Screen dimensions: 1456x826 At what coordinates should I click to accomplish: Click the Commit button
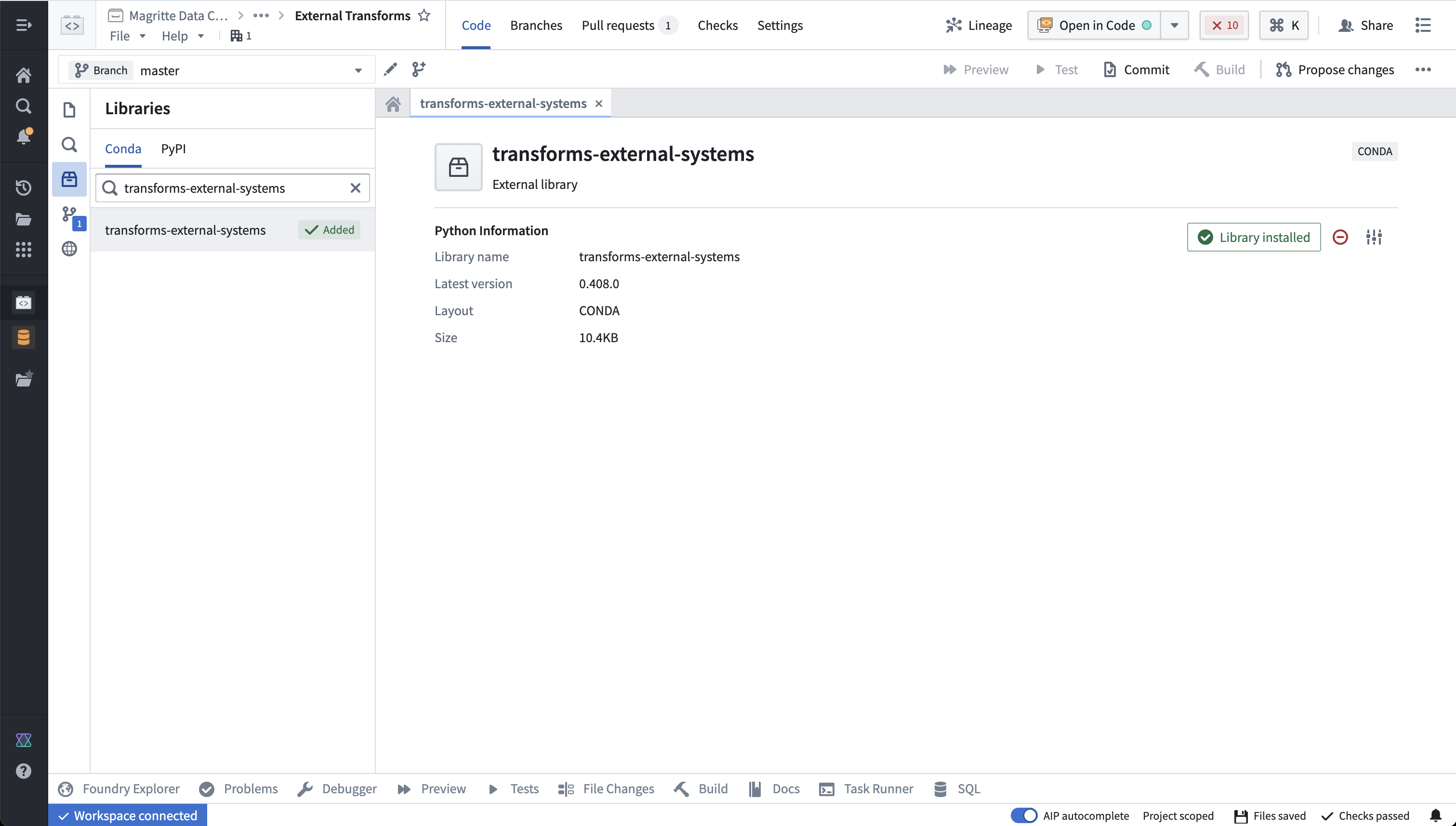pyautogui.click(x=1136, y=69)
